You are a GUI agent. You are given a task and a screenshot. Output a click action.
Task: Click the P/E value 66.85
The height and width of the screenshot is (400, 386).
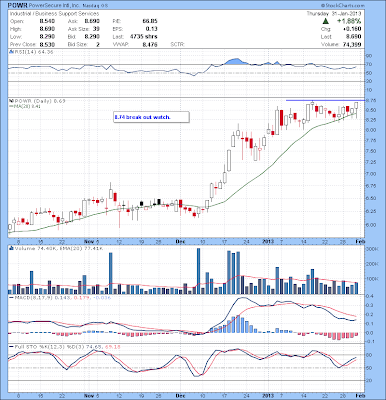tap(150, 21)
